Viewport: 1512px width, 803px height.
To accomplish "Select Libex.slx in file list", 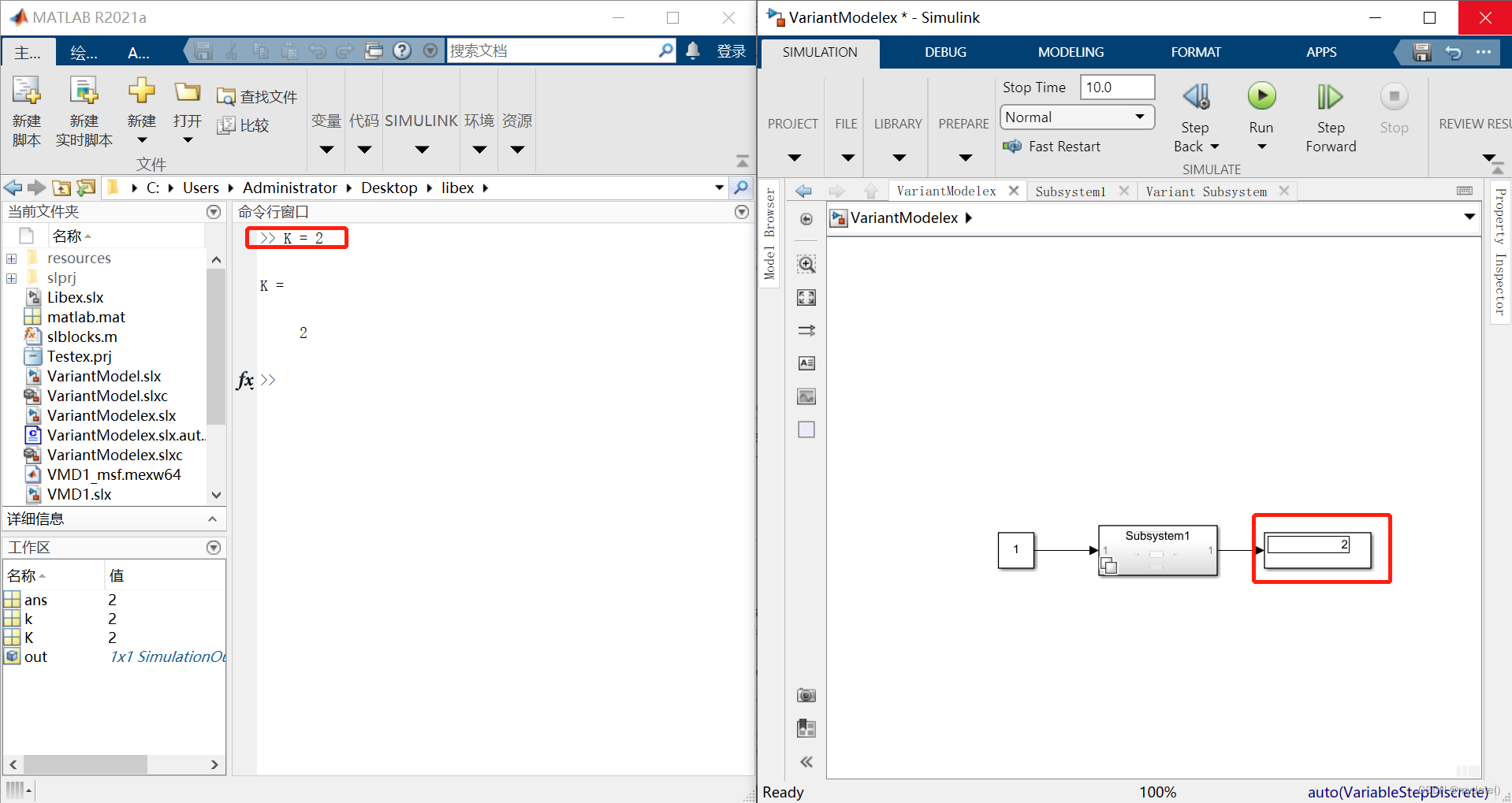I will pos(75,298).
